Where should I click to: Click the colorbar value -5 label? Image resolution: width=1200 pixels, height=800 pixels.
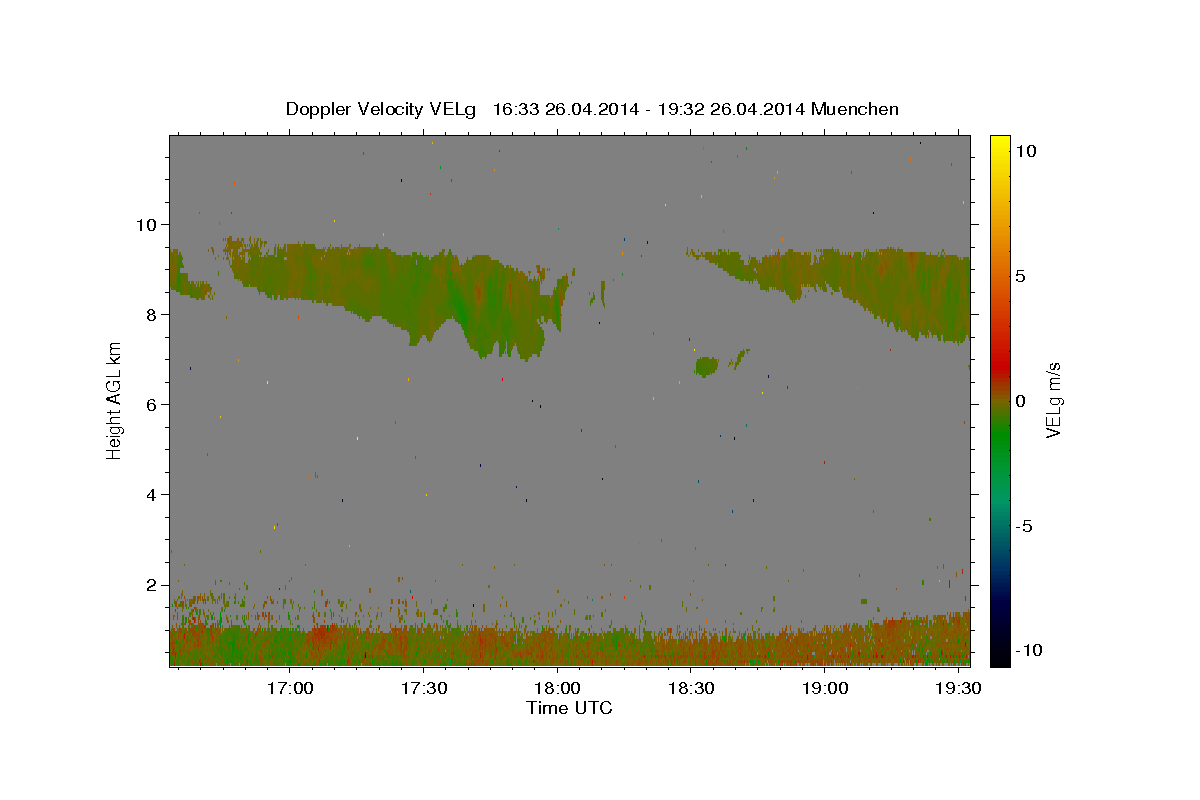pyautogui.click(x=1024, y=526)
